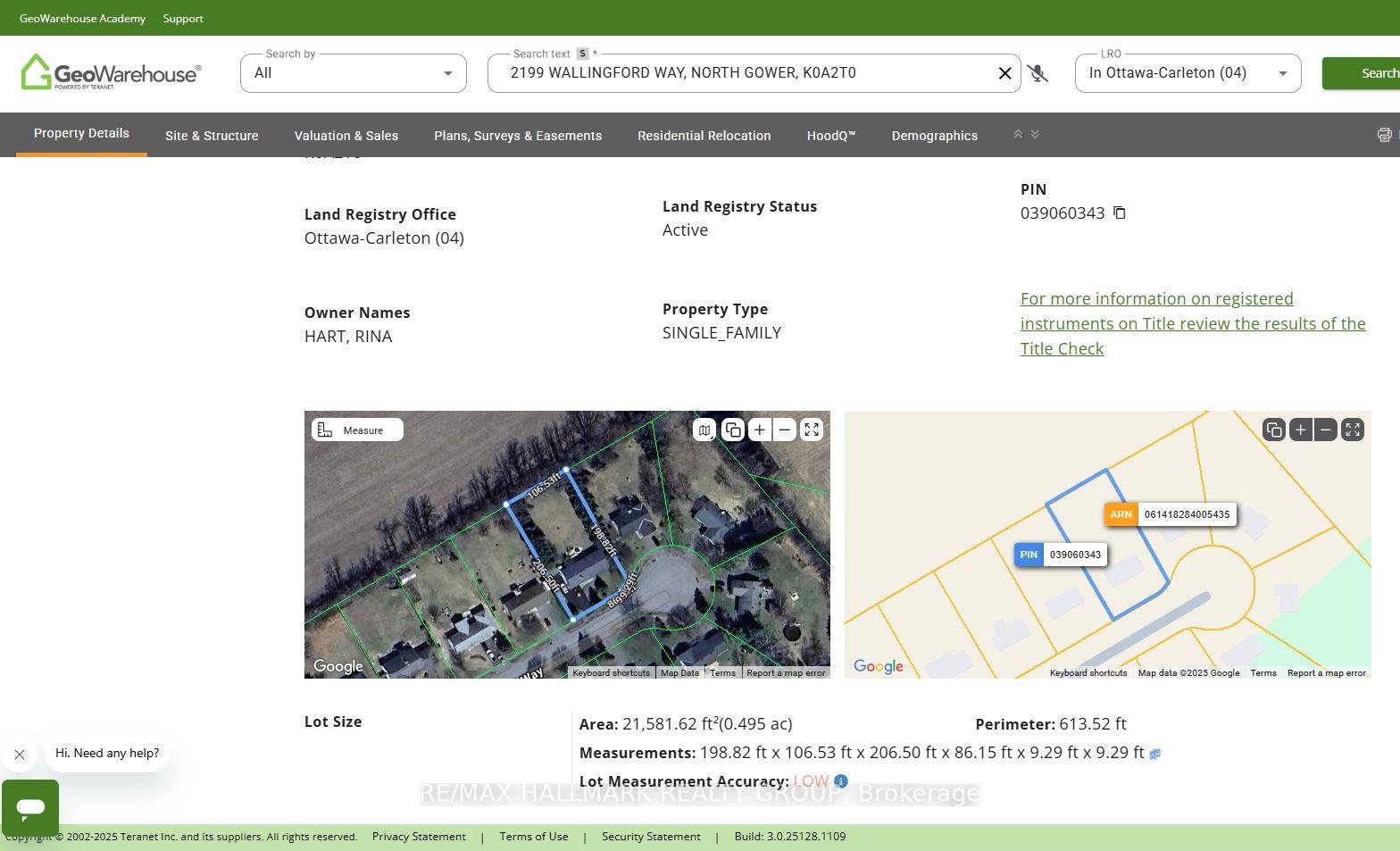The image size is (1400, 851).
Task: Click the SINGLE_FAMILY property type value
Action: (721, 333)
